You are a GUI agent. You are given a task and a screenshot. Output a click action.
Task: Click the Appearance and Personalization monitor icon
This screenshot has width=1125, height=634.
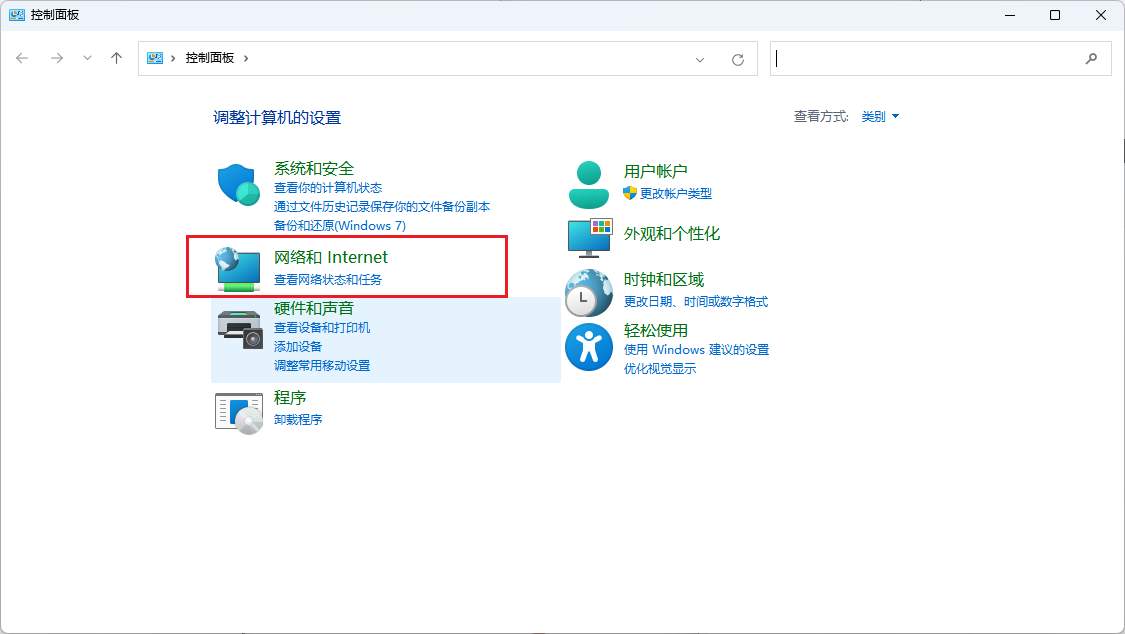point(588,236)
